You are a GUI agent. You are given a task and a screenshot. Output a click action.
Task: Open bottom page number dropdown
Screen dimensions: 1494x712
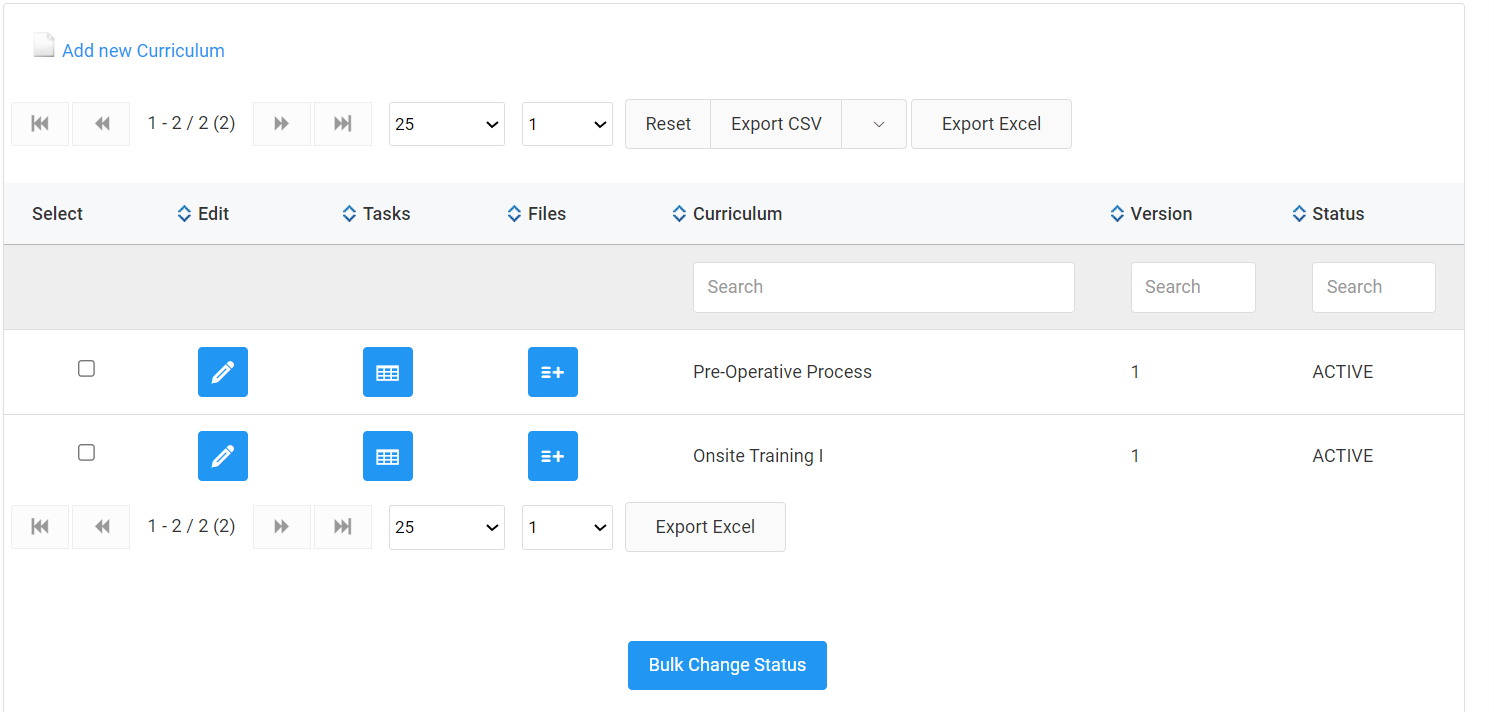click(x=567, y=527)
